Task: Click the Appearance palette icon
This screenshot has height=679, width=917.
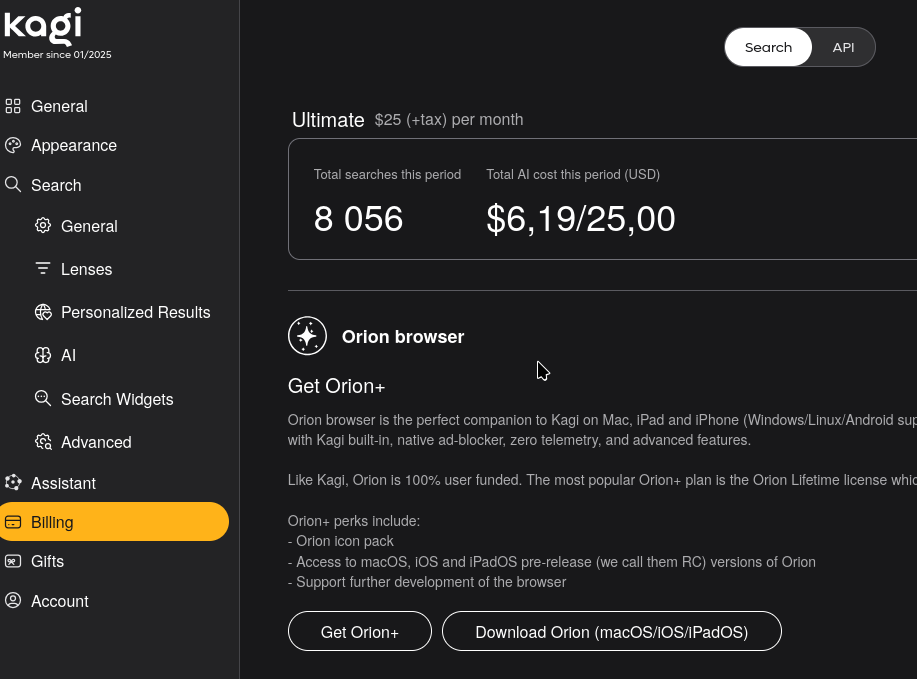Action: (13, 145)
